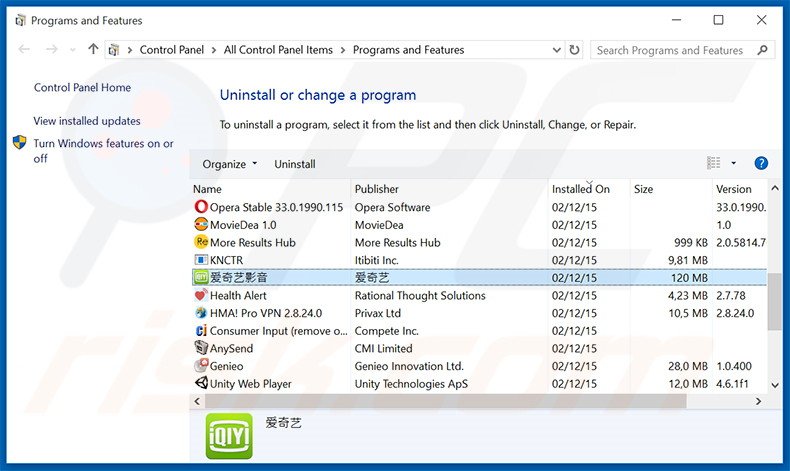Expand the address bar history dropdown
Viewport: 790px width, 471px height.
(557, 50)
